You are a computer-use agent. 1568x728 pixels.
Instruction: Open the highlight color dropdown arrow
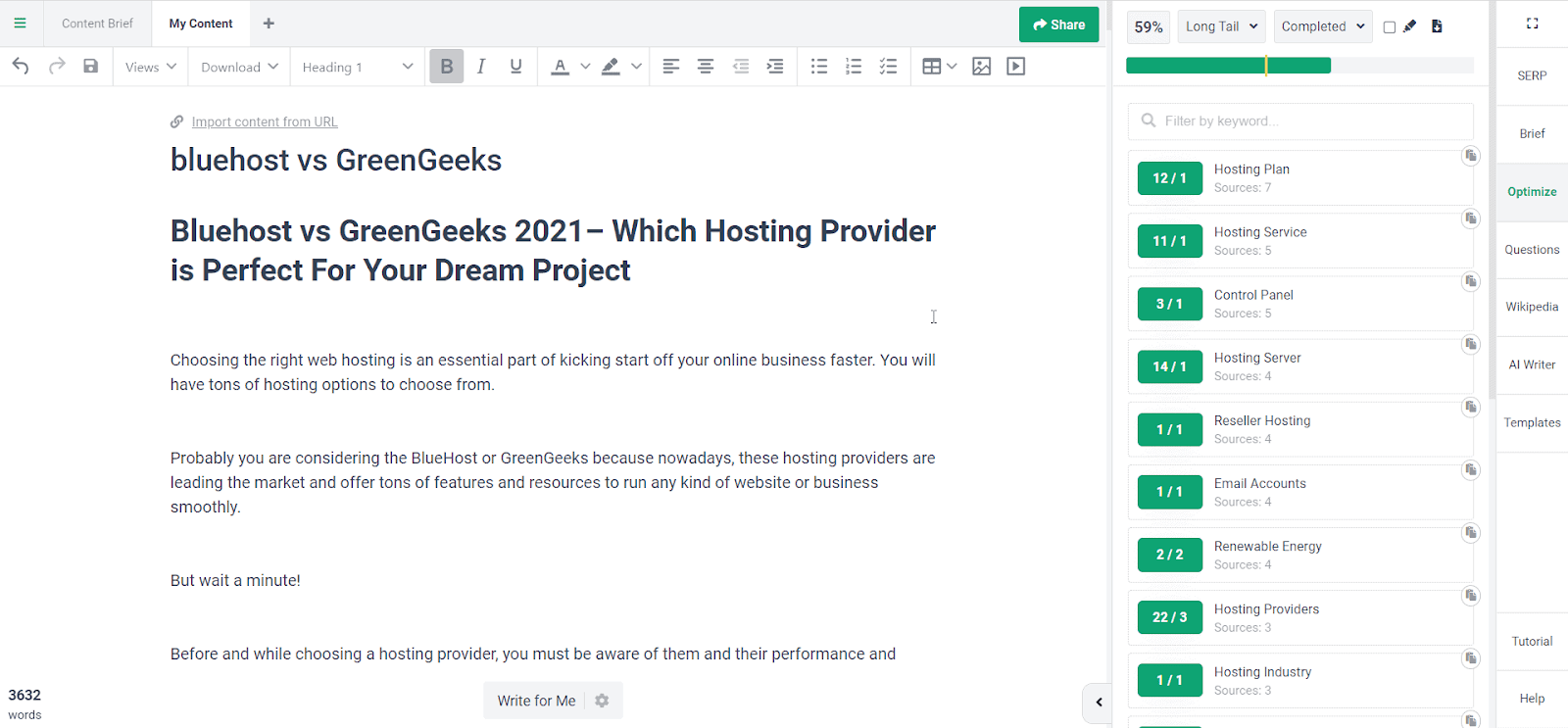click(x=636, y=67)
